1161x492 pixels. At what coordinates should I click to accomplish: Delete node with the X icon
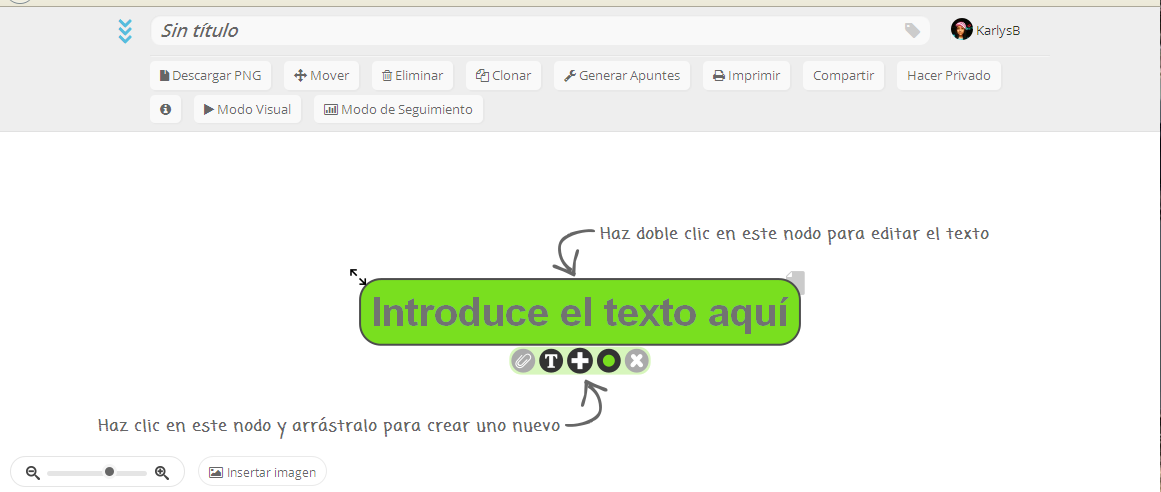[637, 362]
